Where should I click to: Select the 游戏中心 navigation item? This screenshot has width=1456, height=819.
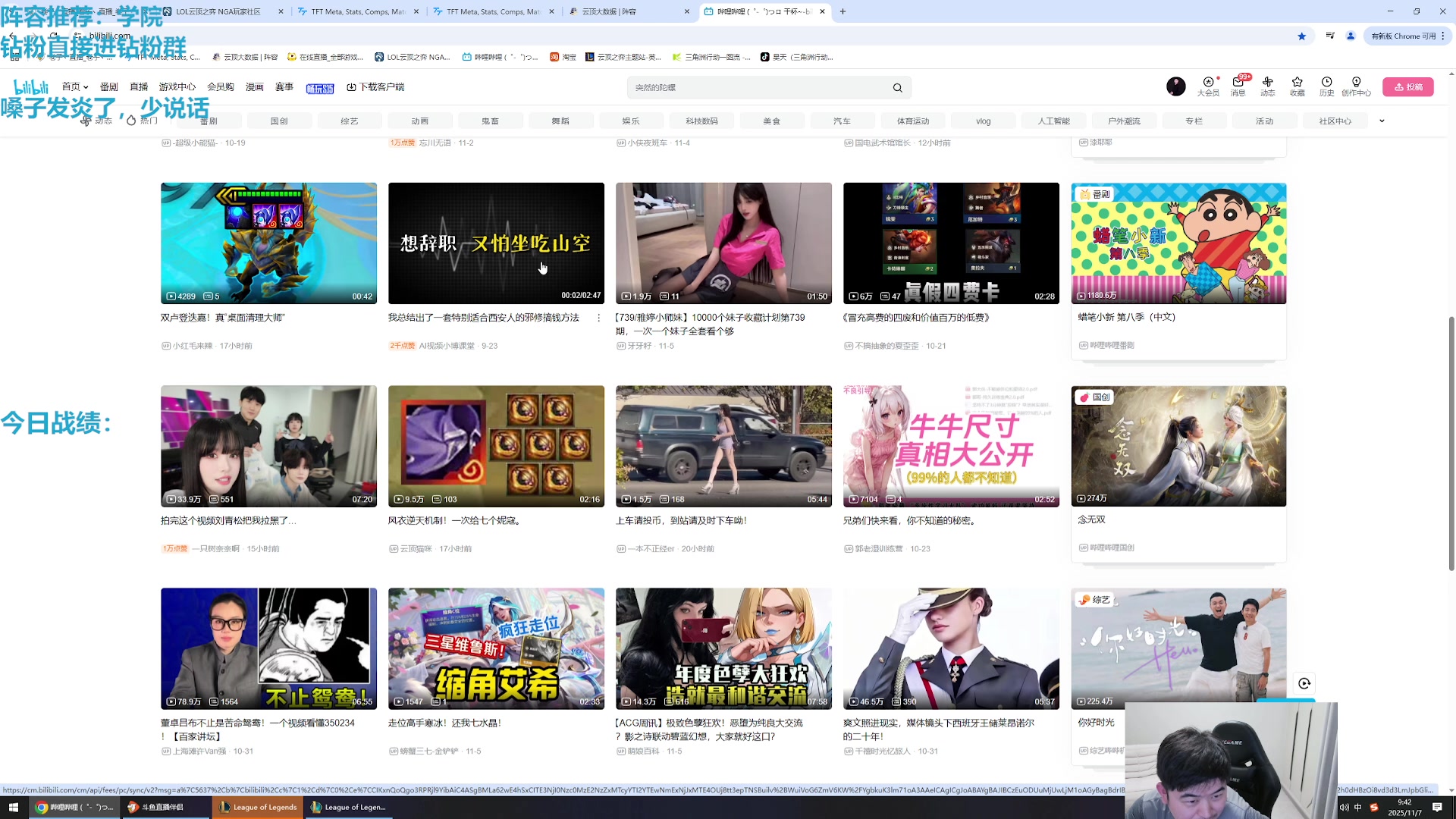(x=177, y=87)
